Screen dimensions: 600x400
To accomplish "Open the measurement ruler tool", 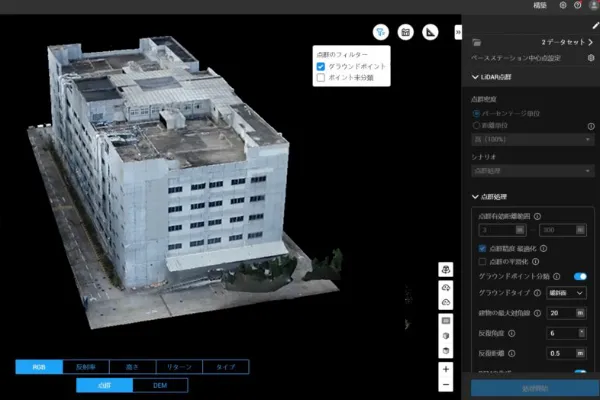I will pyautogui.click(x=431, y=32).
